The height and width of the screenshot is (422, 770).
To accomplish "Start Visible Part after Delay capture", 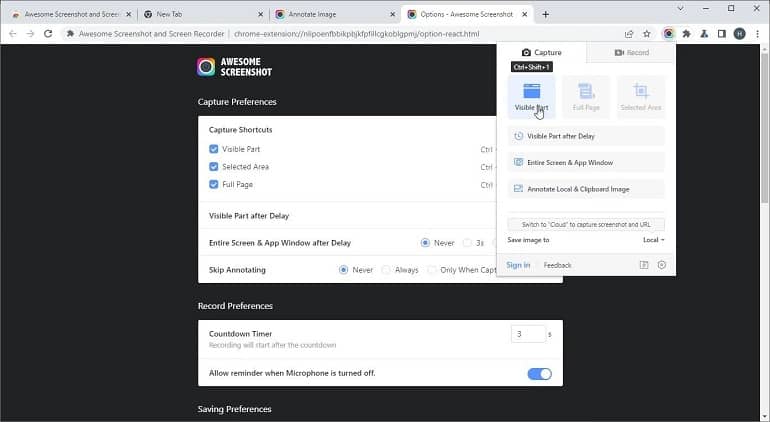I will (586, 136).
